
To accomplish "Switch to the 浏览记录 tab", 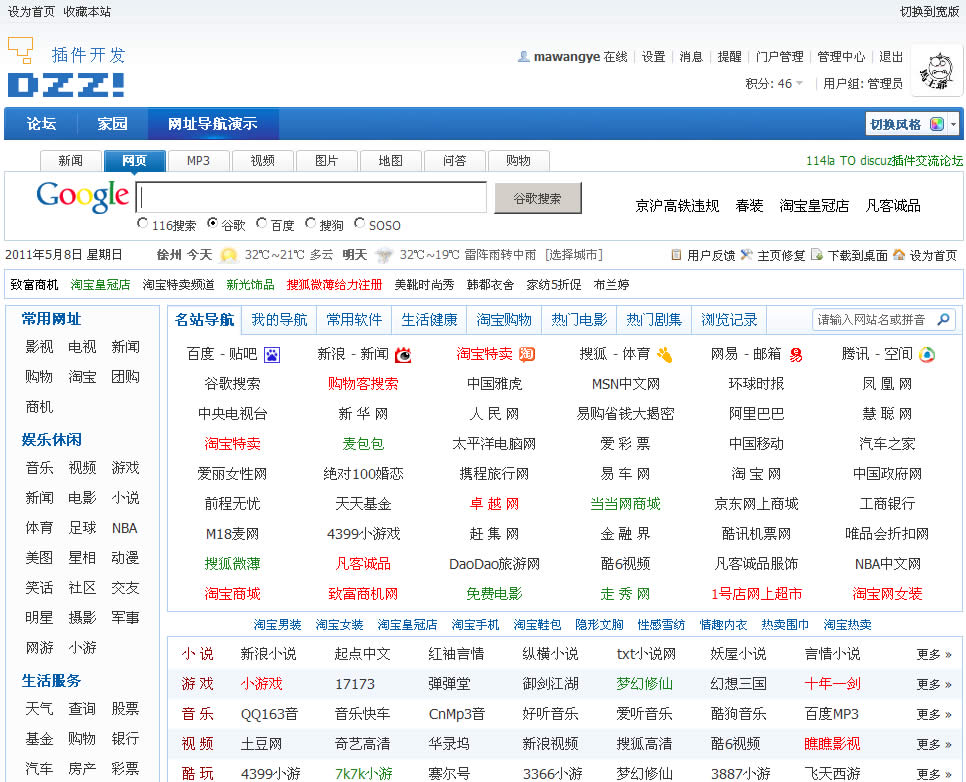I will tap(729, 320).
